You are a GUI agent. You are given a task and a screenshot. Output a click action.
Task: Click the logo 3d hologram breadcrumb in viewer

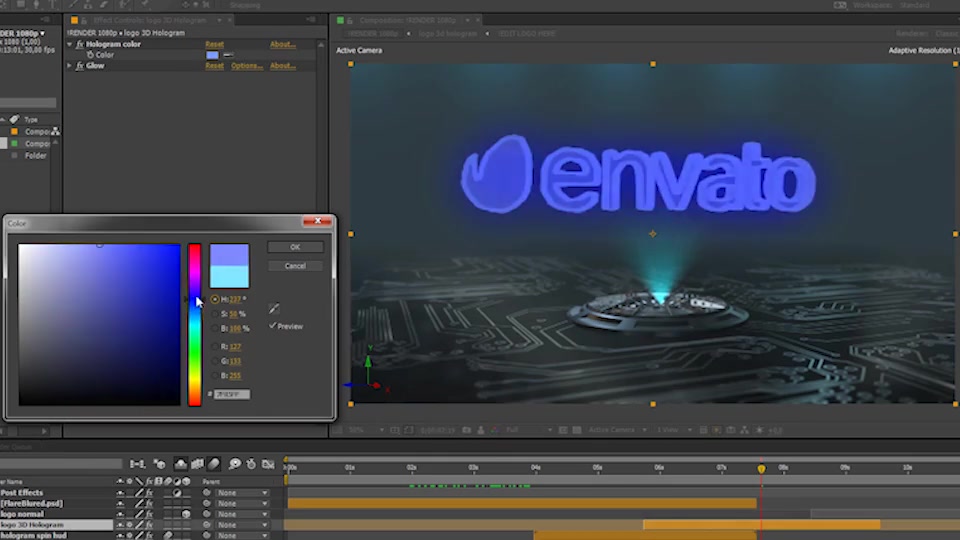(x=448, y=34)
